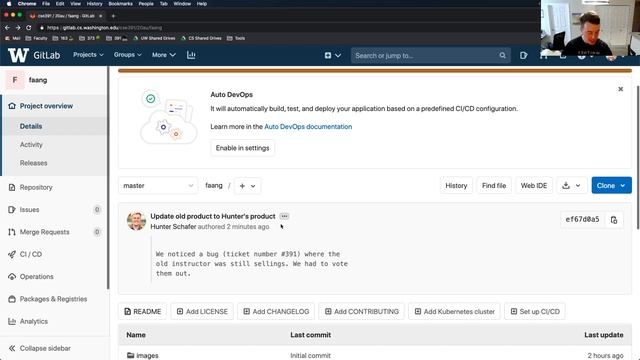Select the Details sidebar item
Viewport: 640px width, 360px height.
coord(31,126)
